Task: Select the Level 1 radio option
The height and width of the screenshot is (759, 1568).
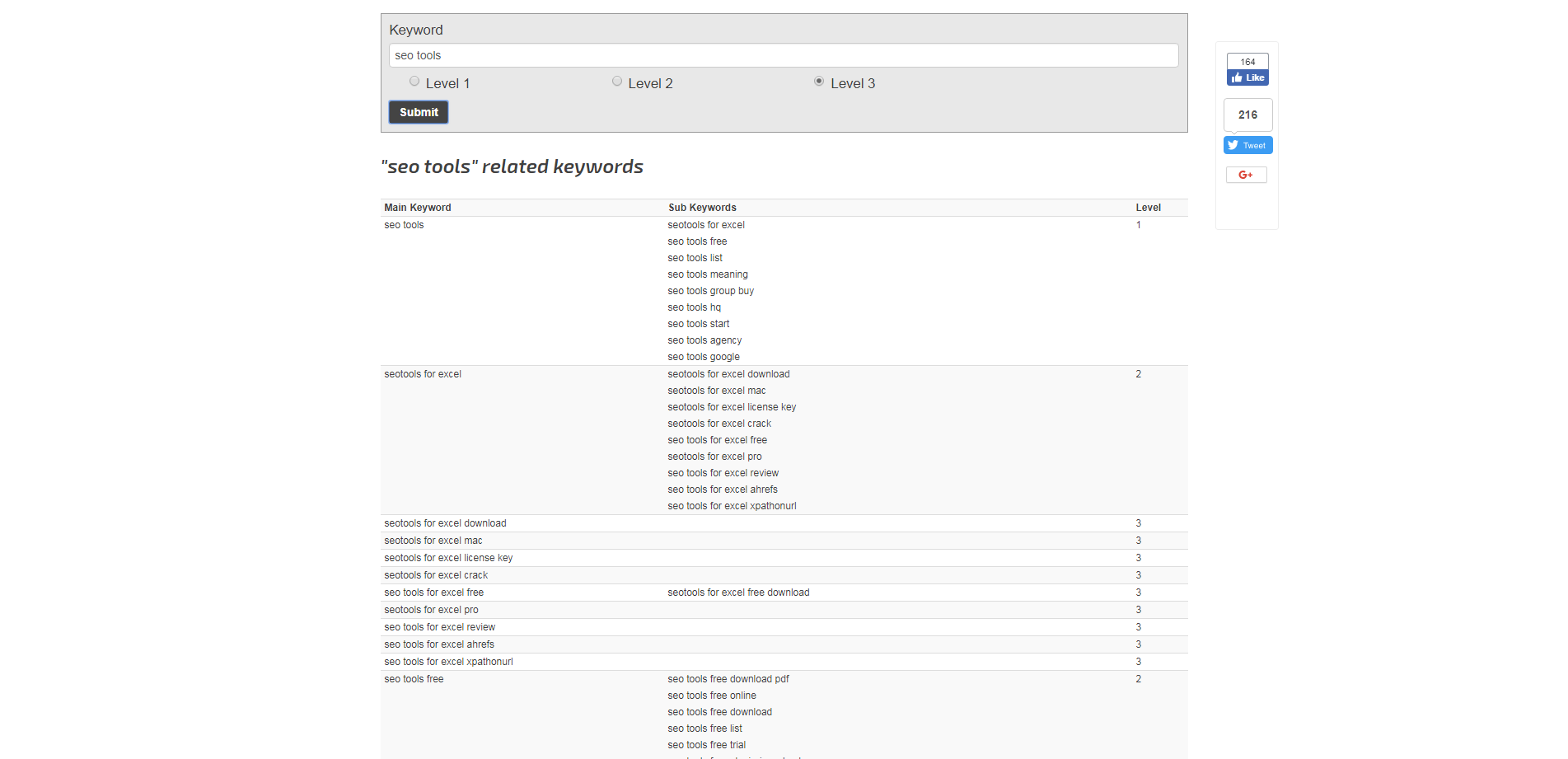Action: pyautogui.click(x=414, y=81)
